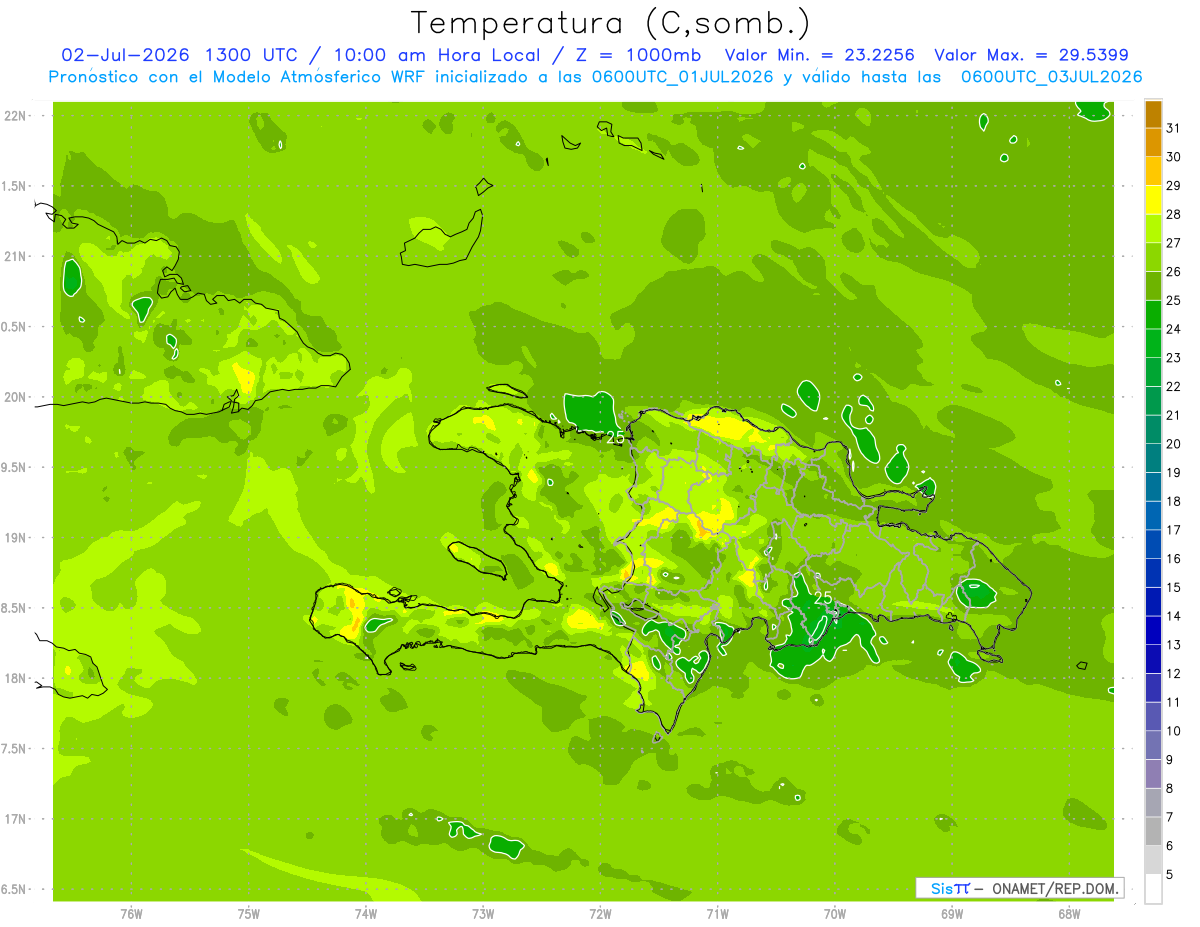Click the '18N' latitude label
Viewport: 1200px width, 927px height.
click(16, 678)
